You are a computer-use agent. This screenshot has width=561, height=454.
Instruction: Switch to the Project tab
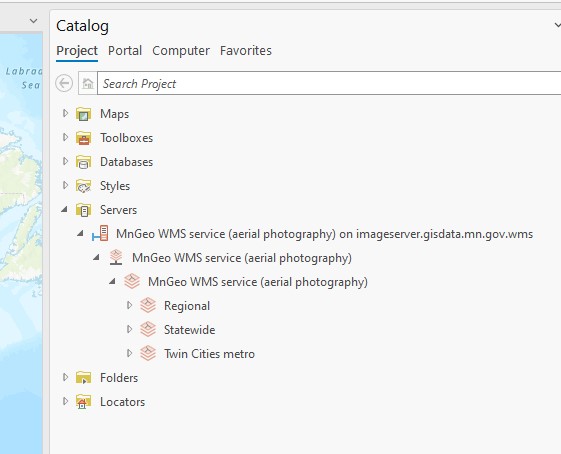coord(77,51)
